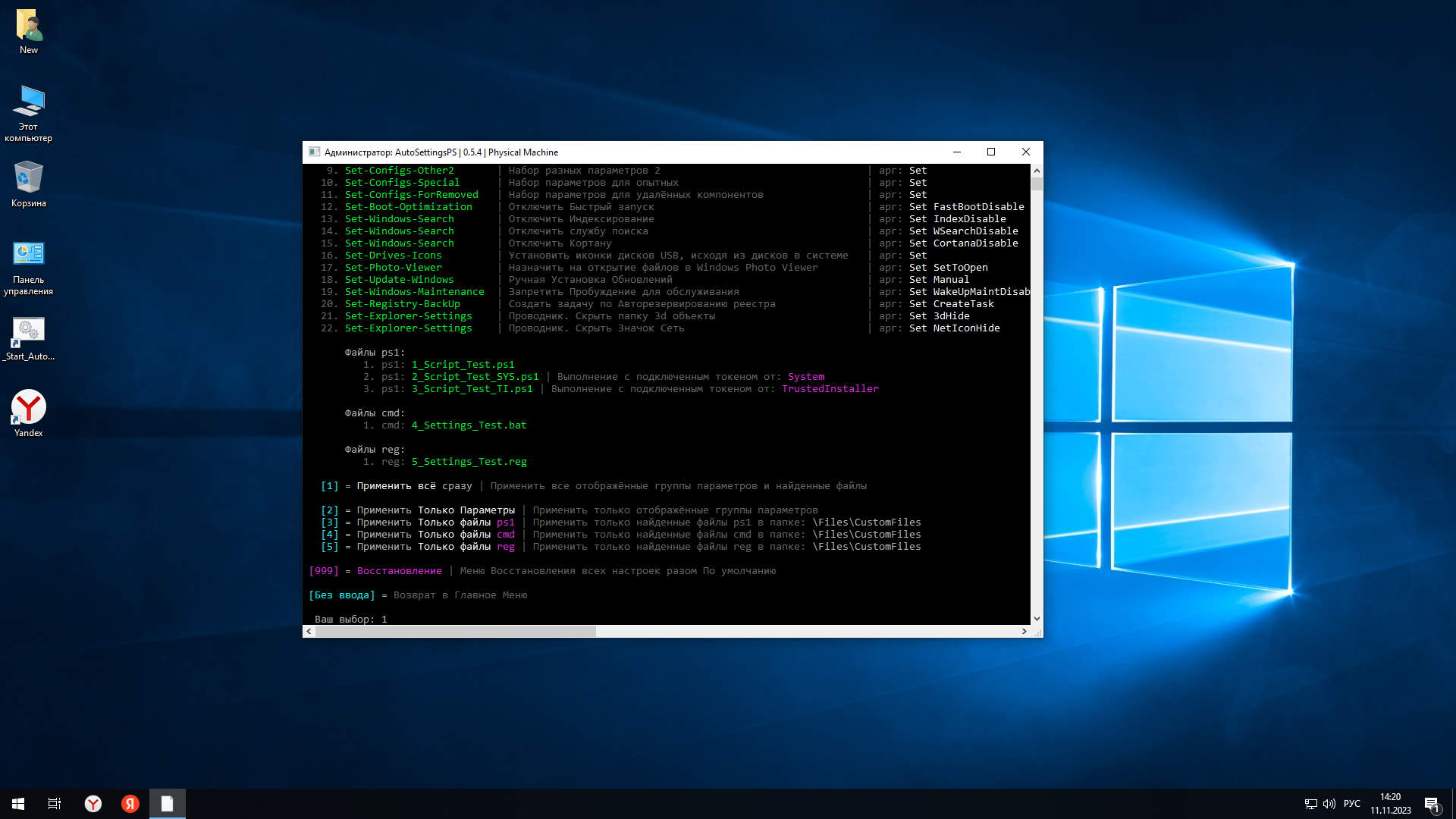Image resolution: width=1456 pixels, height=819 pixels.
Task: Open the network status tray icon
Action: click(1310, 804)
